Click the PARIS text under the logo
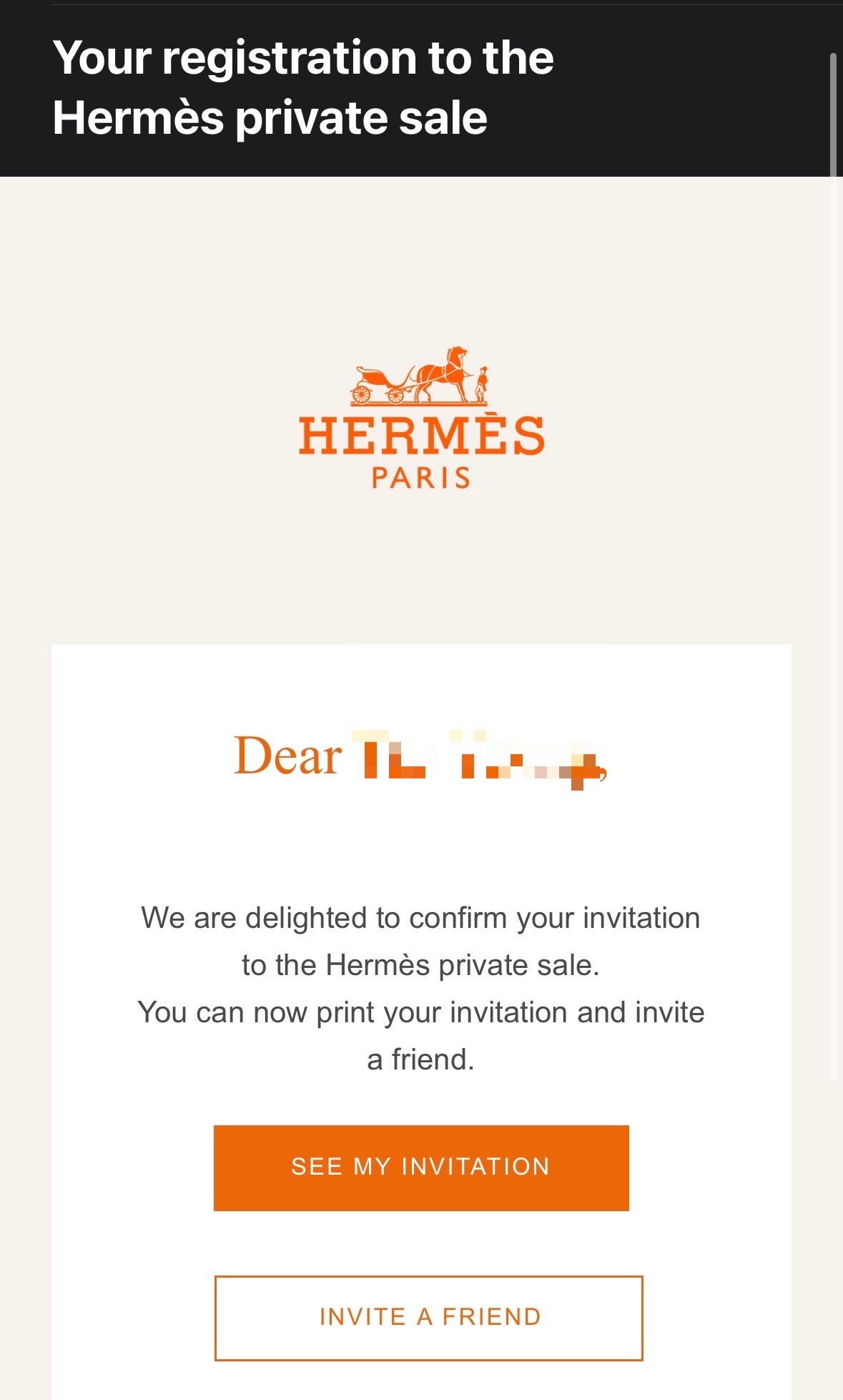The width and height of the screenshot is (843, 1400). click(421, 478)
